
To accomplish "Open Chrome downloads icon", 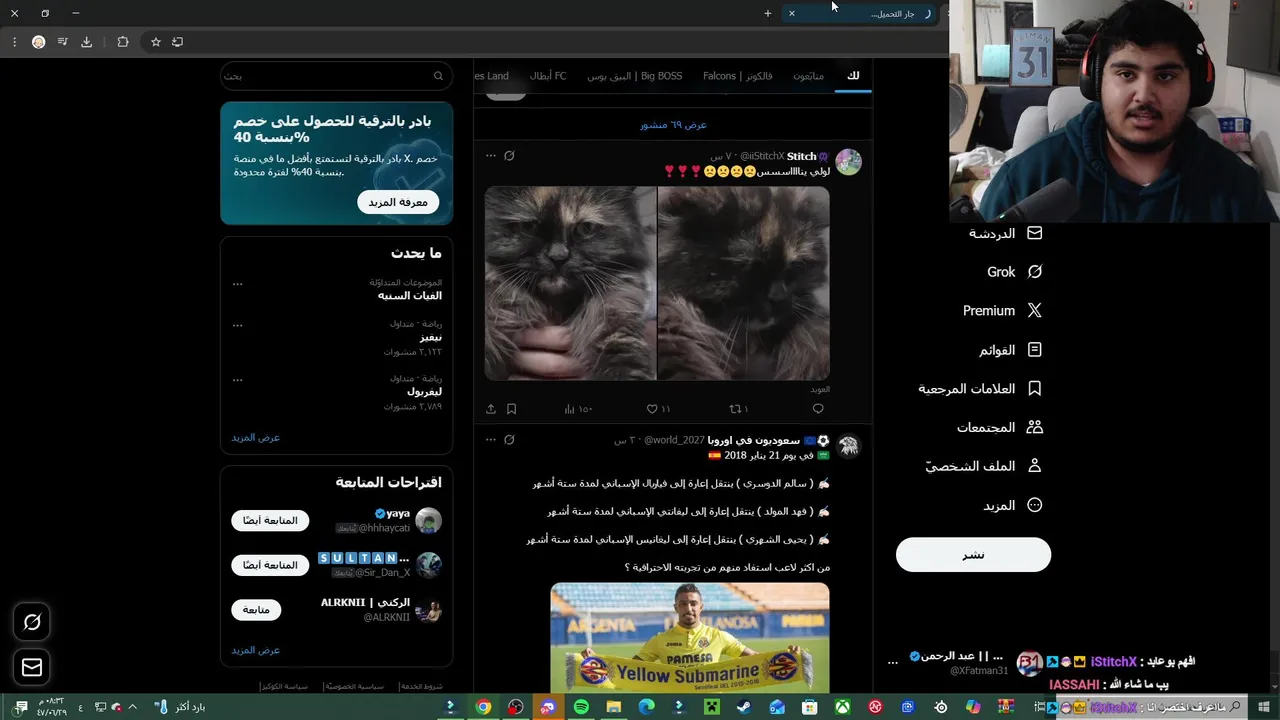I will [x=87, y=42].
